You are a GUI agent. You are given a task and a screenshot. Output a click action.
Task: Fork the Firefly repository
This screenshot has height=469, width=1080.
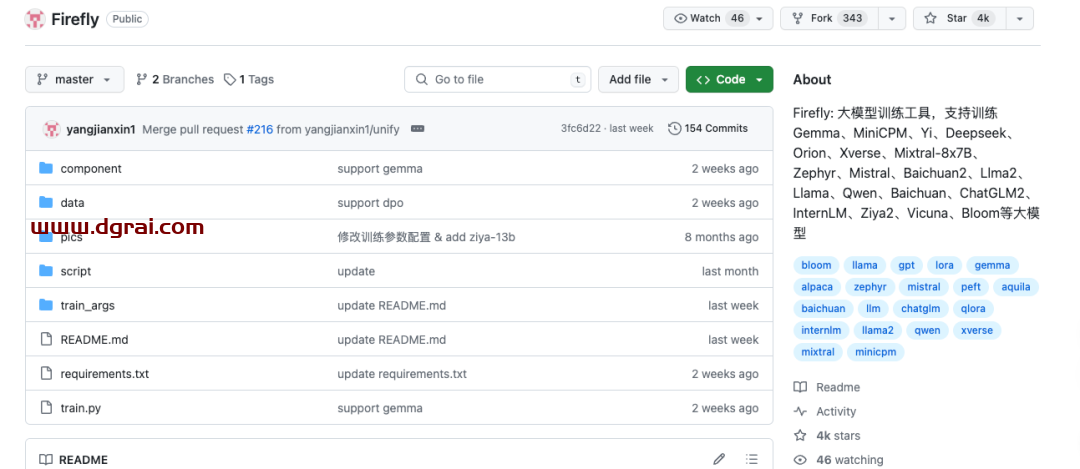pyautogui.click(x=831, y=19)
